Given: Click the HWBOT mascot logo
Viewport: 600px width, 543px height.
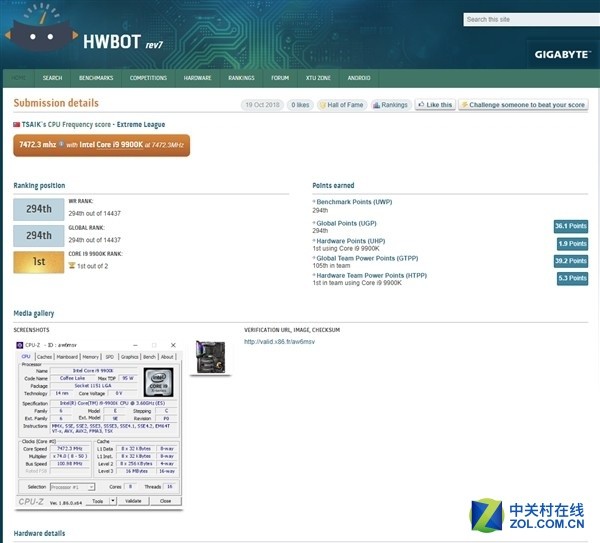Looking at the screenshot, I should (41, 28).
